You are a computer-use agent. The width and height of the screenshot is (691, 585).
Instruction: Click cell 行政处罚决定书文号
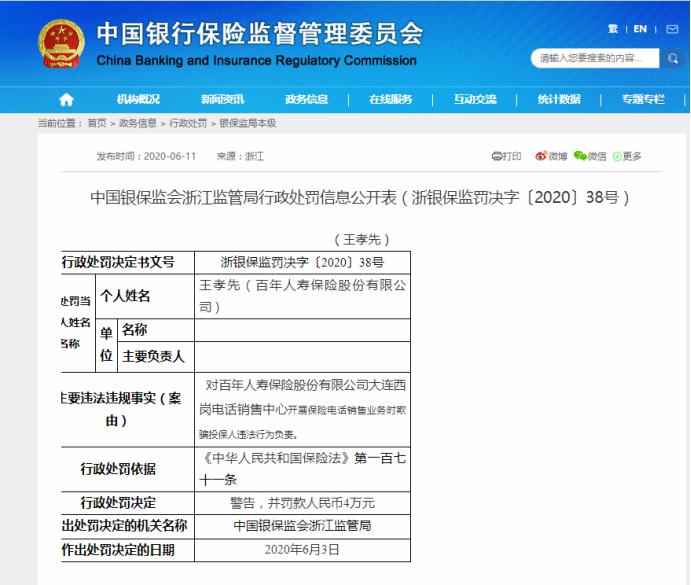click(128, 262)
